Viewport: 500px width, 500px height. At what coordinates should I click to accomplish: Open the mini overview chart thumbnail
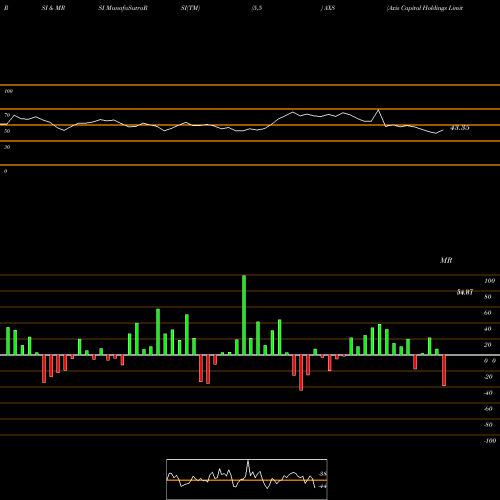(x=247, y=479)
